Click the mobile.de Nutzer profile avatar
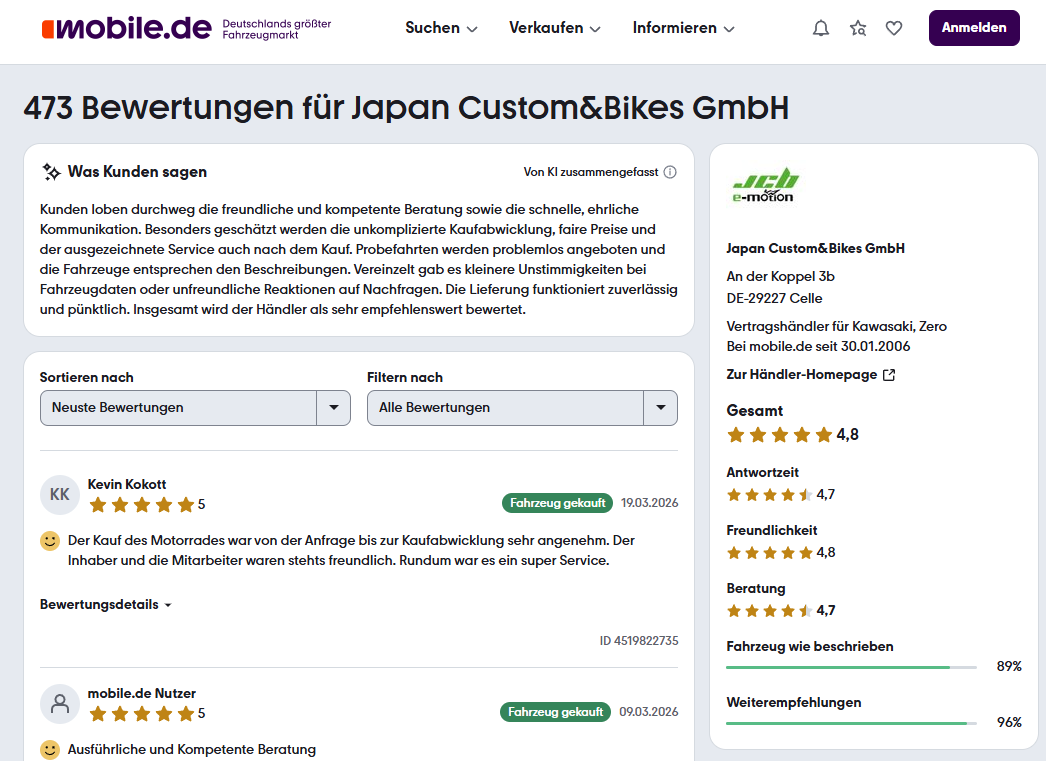Viewport: 1046px width, 761px height. tap(60, 703)
